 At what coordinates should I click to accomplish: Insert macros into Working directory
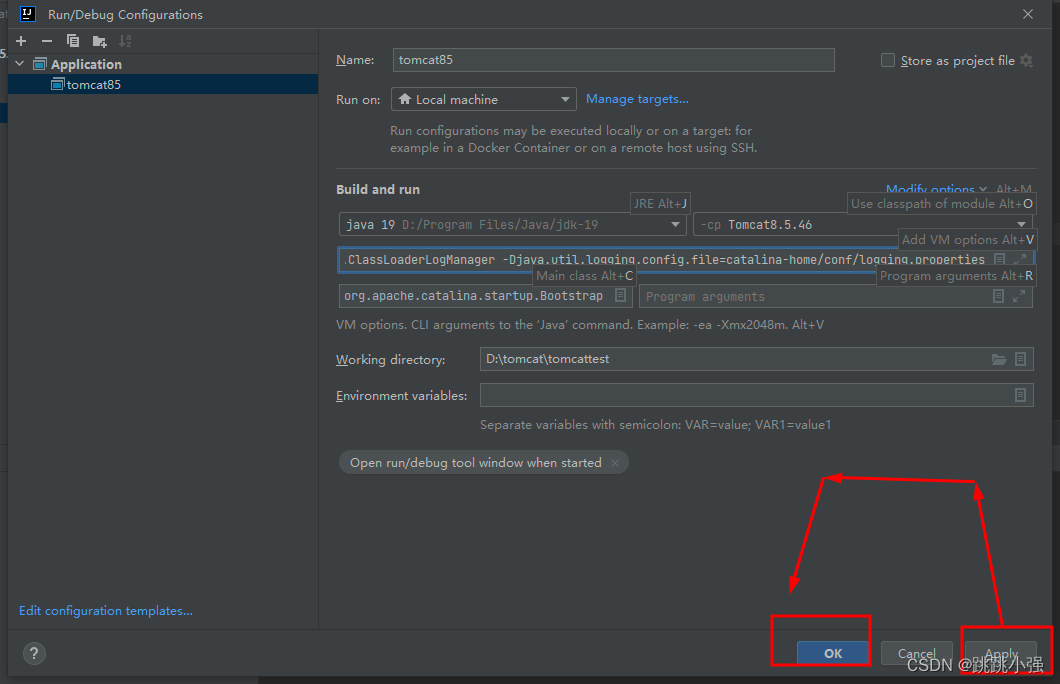click(x=1021, y=359)
